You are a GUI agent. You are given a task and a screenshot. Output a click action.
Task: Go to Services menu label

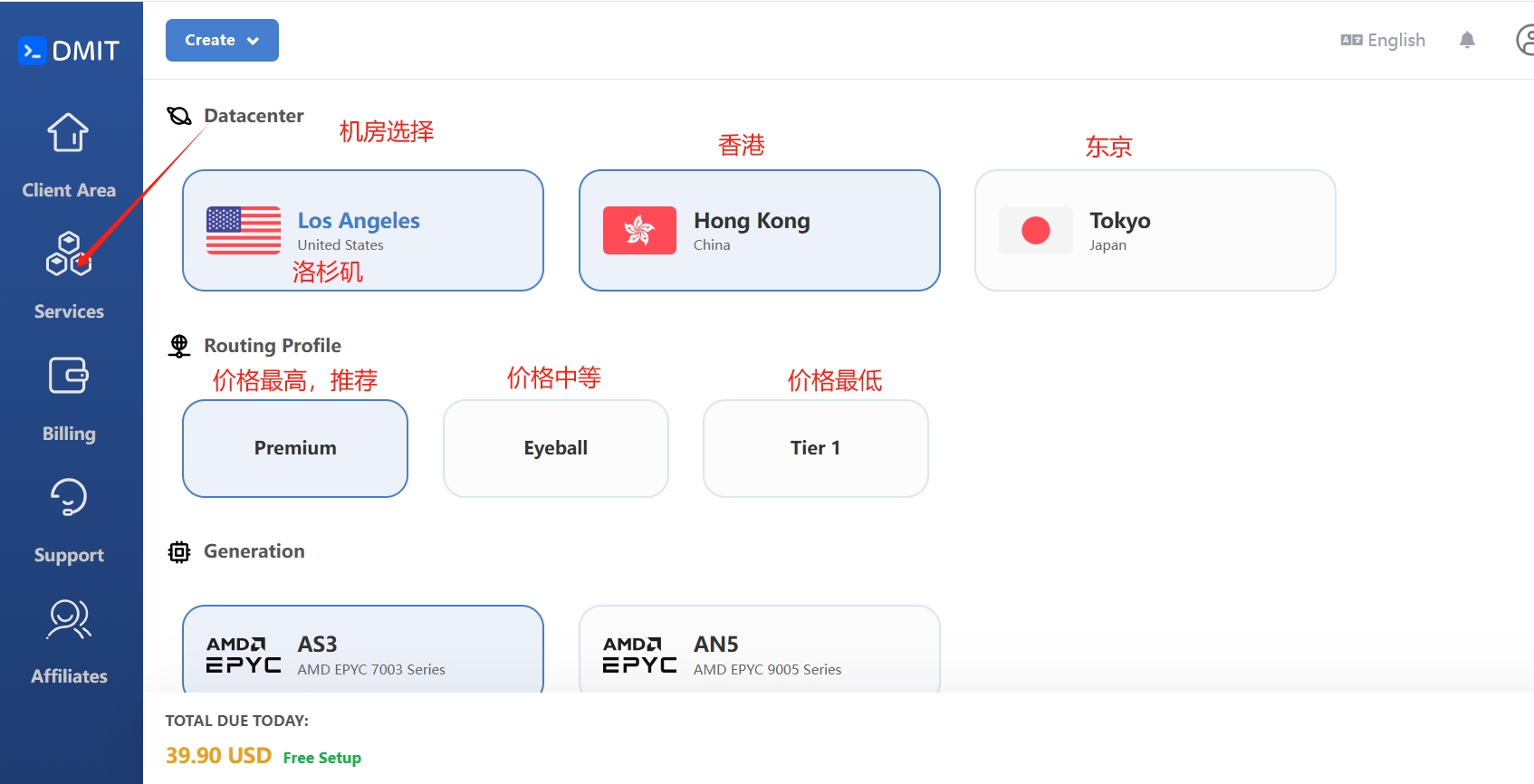pos(69,311)
